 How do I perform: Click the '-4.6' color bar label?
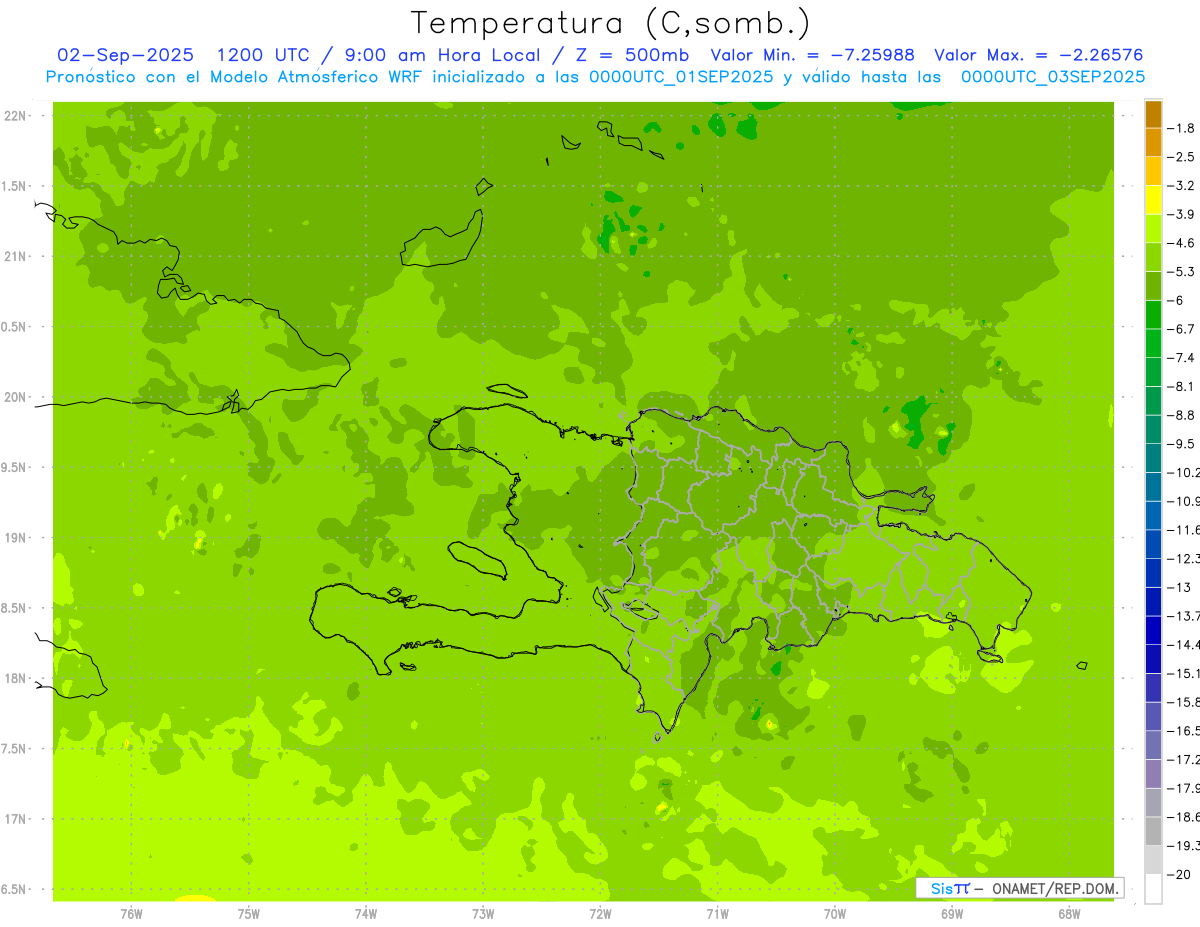1181,243
